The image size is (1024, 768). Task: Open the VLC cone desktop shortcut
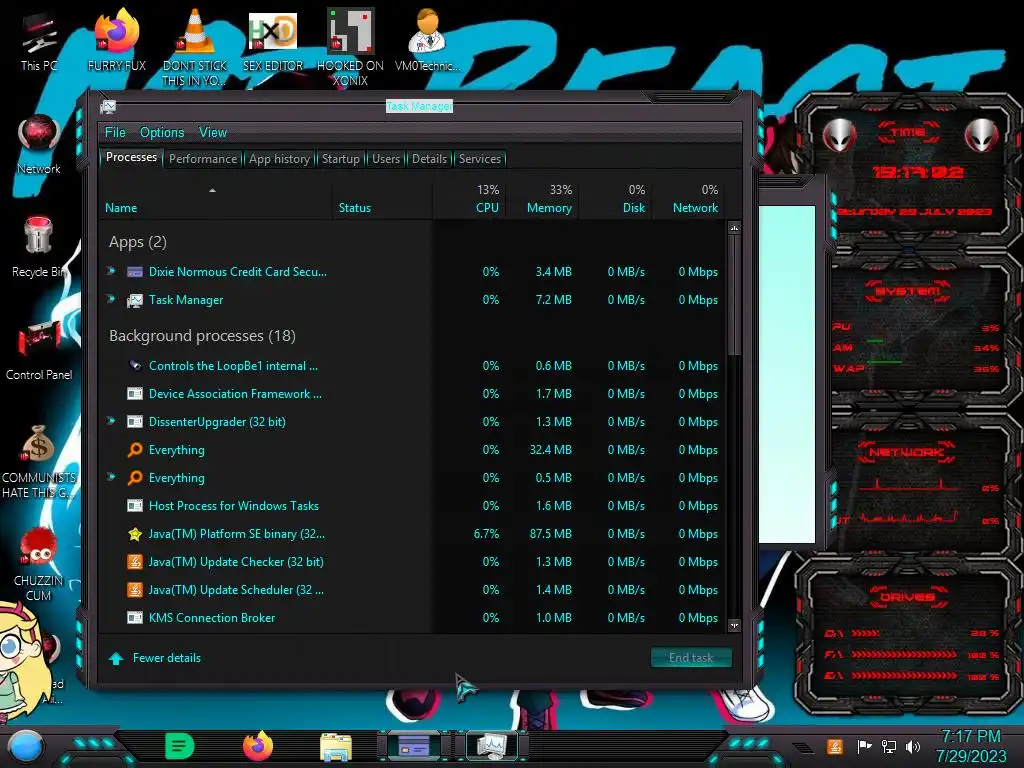[x=195, y=47]
